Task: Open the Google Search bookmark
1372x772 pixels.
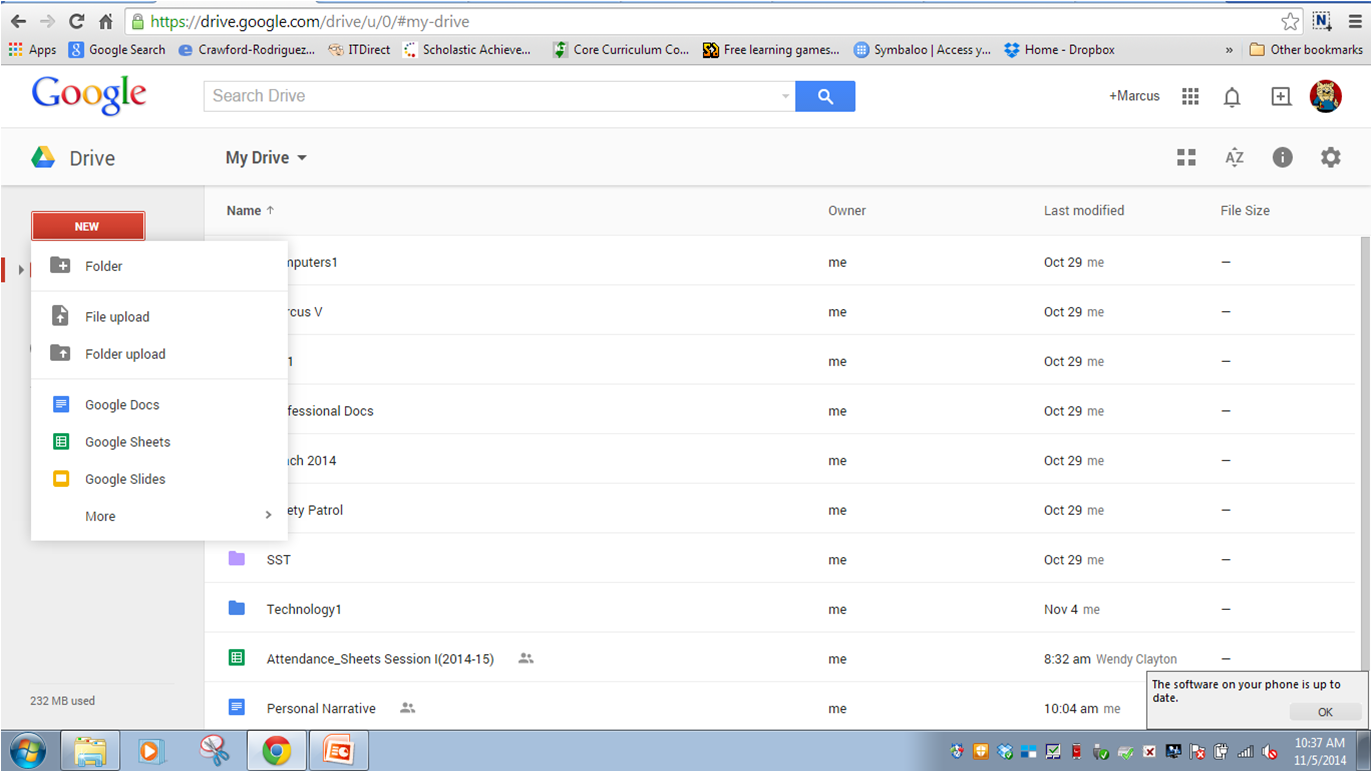Action: tap(117, 49)
